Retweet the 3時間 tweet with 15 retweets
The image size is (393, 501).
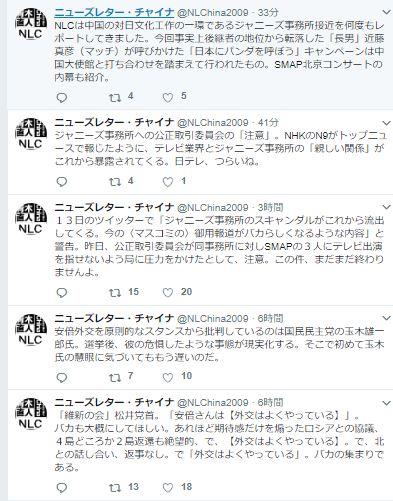click(x=115, y=293)
